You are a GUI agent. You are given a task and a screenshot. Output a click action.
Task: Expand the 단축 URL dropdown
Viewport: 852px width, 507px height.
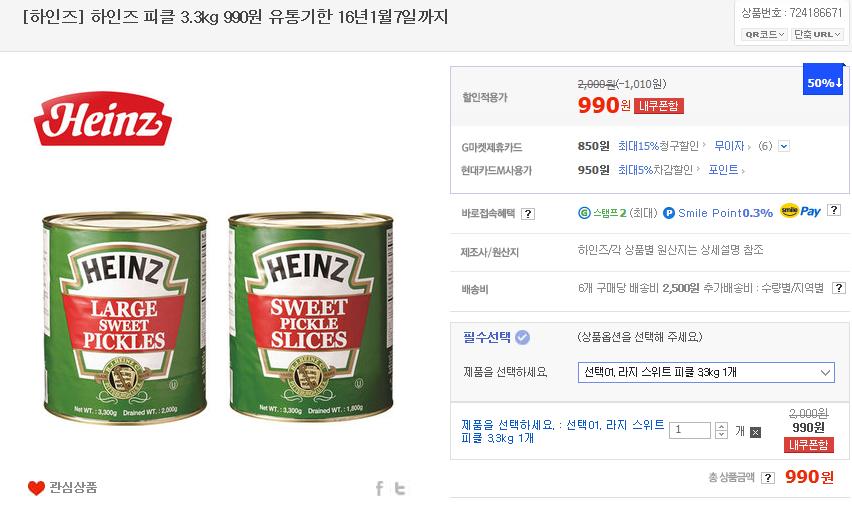click(x=817, y=34)
